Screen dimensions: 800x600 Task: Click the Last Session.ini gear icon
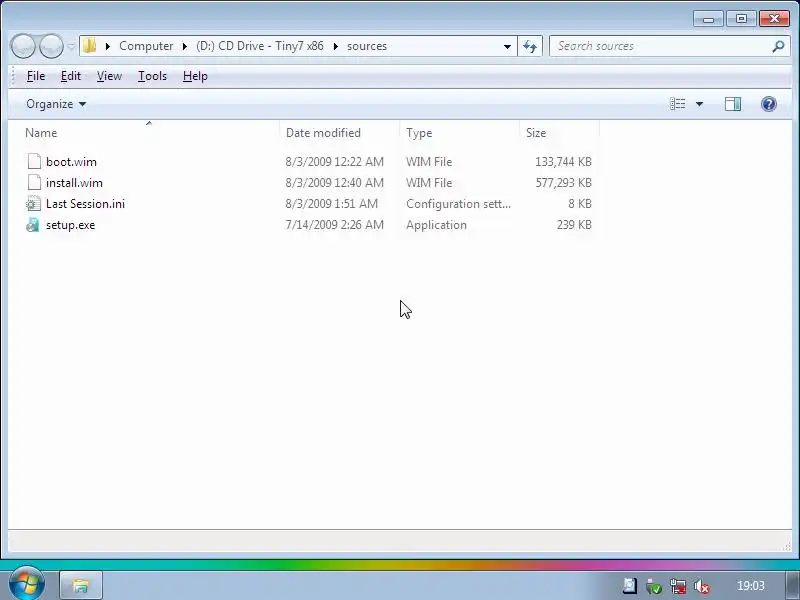pyautogui.click(x=33, y=204)
